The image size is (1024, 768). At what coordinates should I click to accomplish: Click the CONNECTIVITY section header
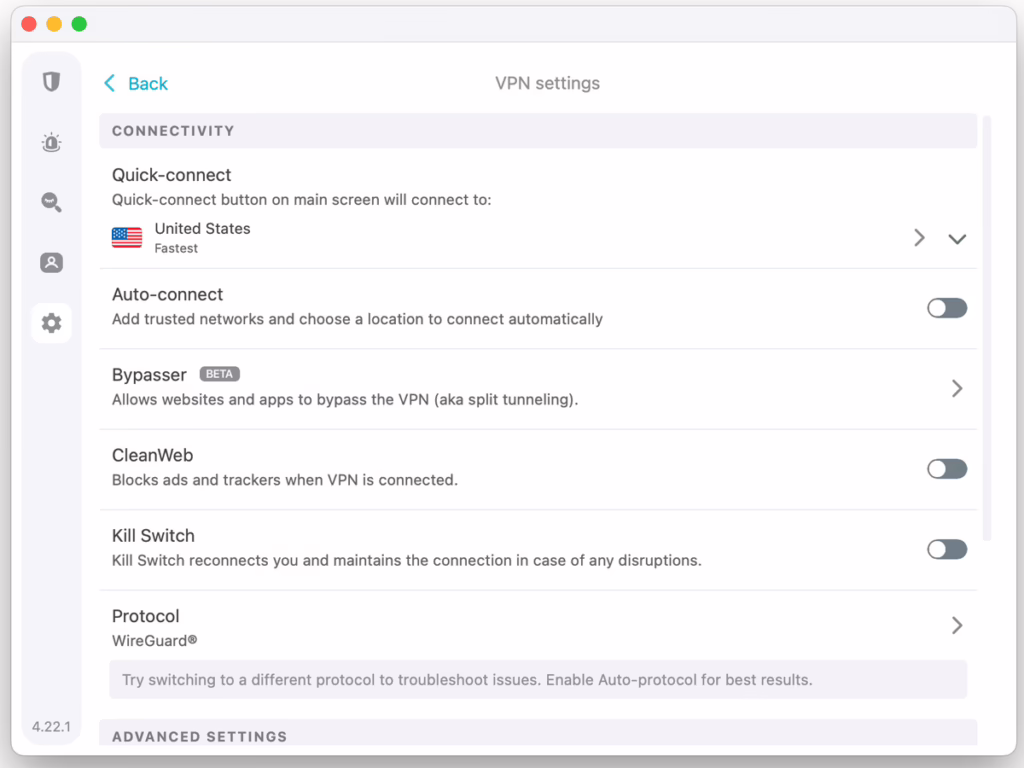pyautogui.click(x=538, y=131)
